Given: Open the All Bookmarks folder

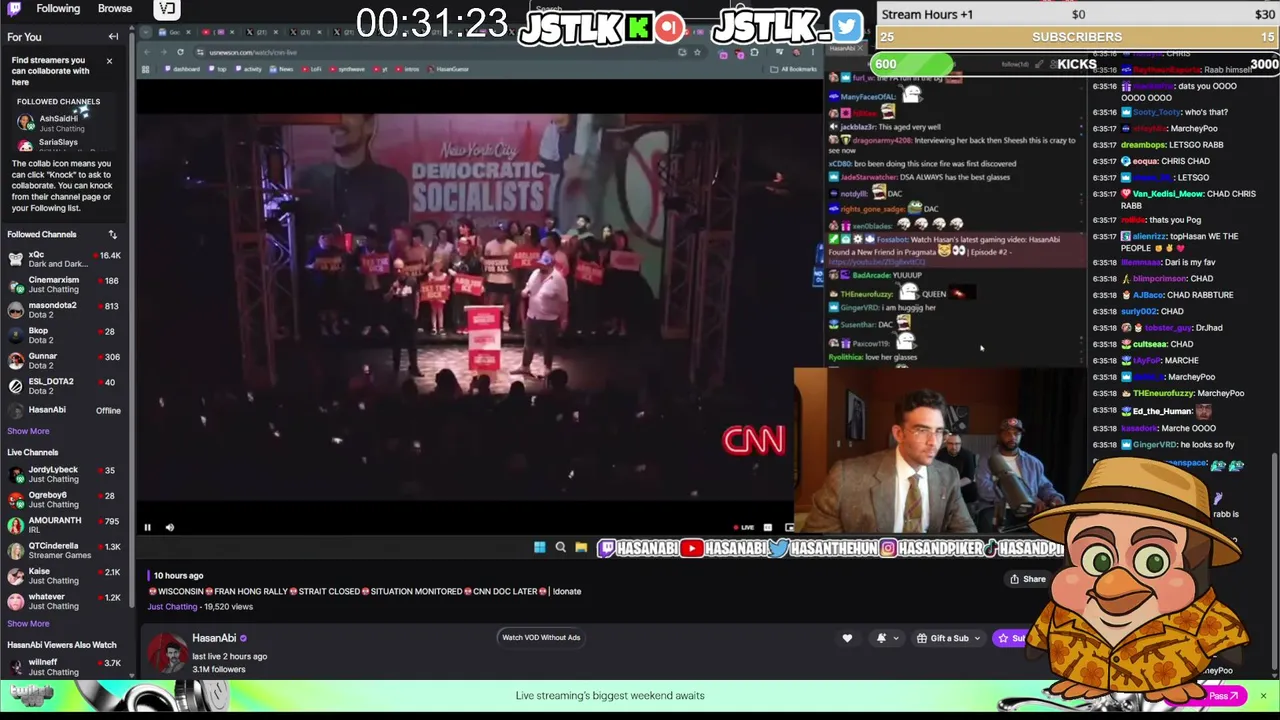Looking at the screenshot, I should pos(793,69).
